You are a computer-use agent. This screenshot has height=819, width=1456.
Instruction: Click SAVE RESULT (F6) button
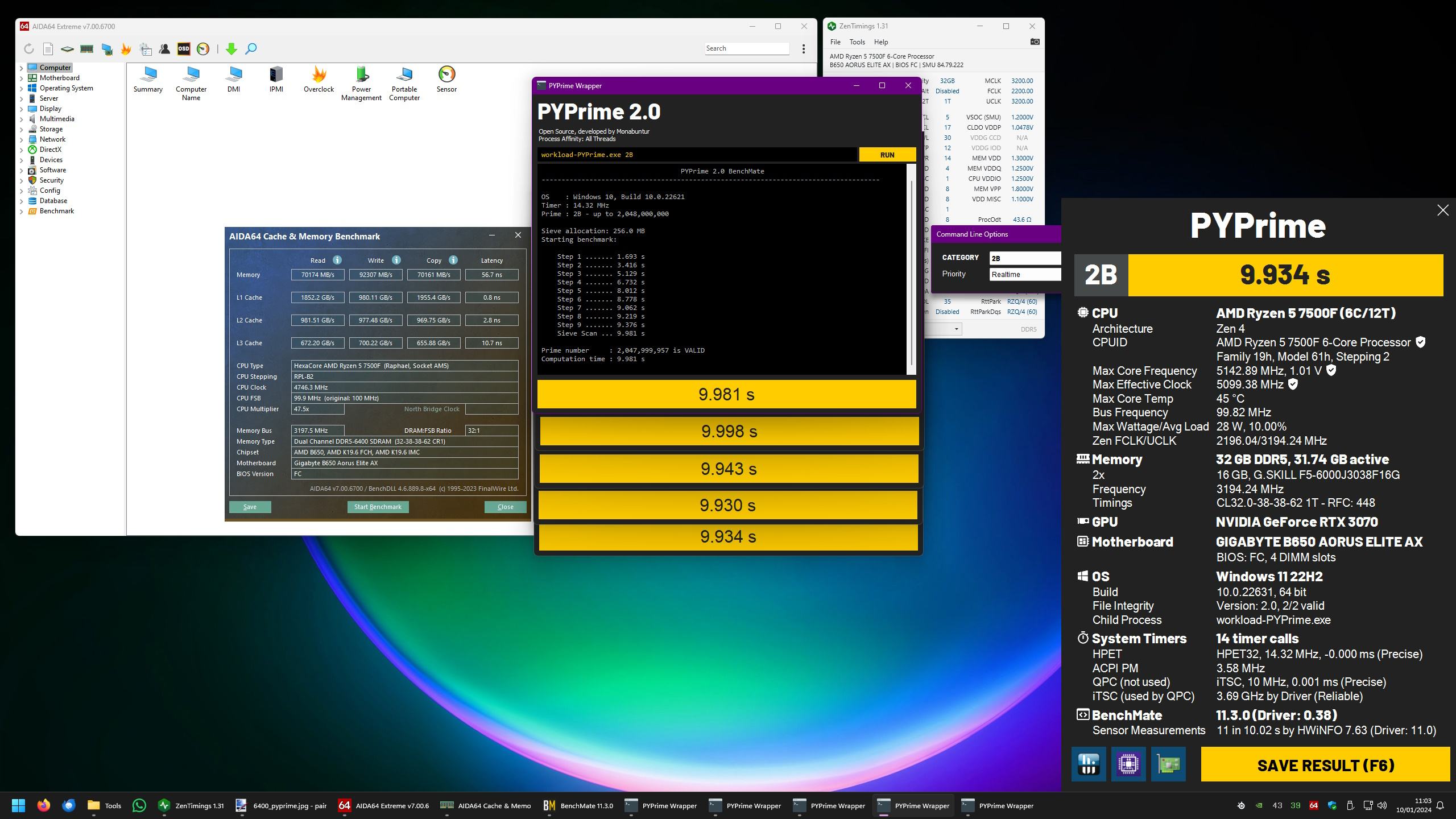point(1325,765)
